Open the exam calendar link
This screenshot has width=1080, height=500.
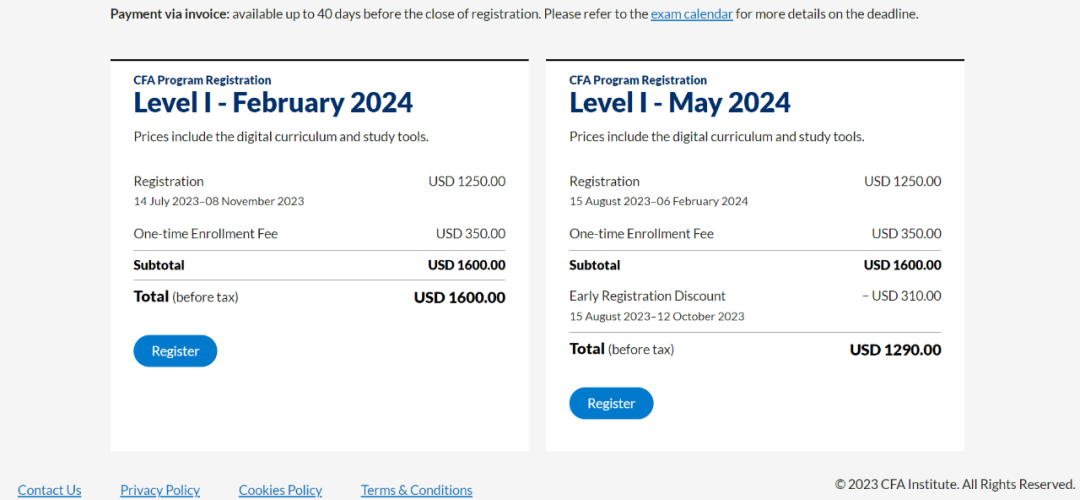(691, 14)
